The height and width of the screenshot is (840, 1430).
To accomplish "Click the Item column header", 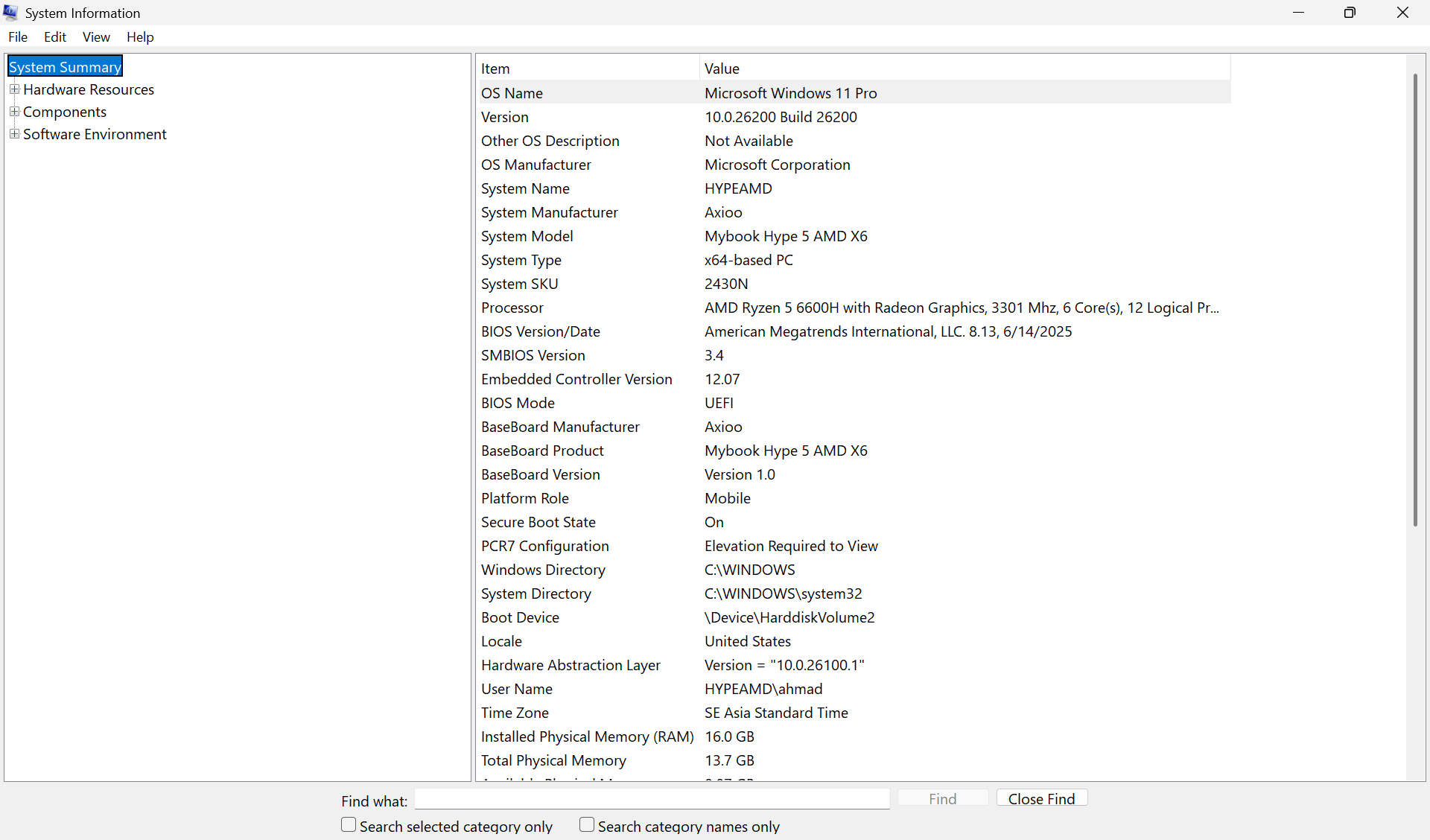I will tap(588, 69).
